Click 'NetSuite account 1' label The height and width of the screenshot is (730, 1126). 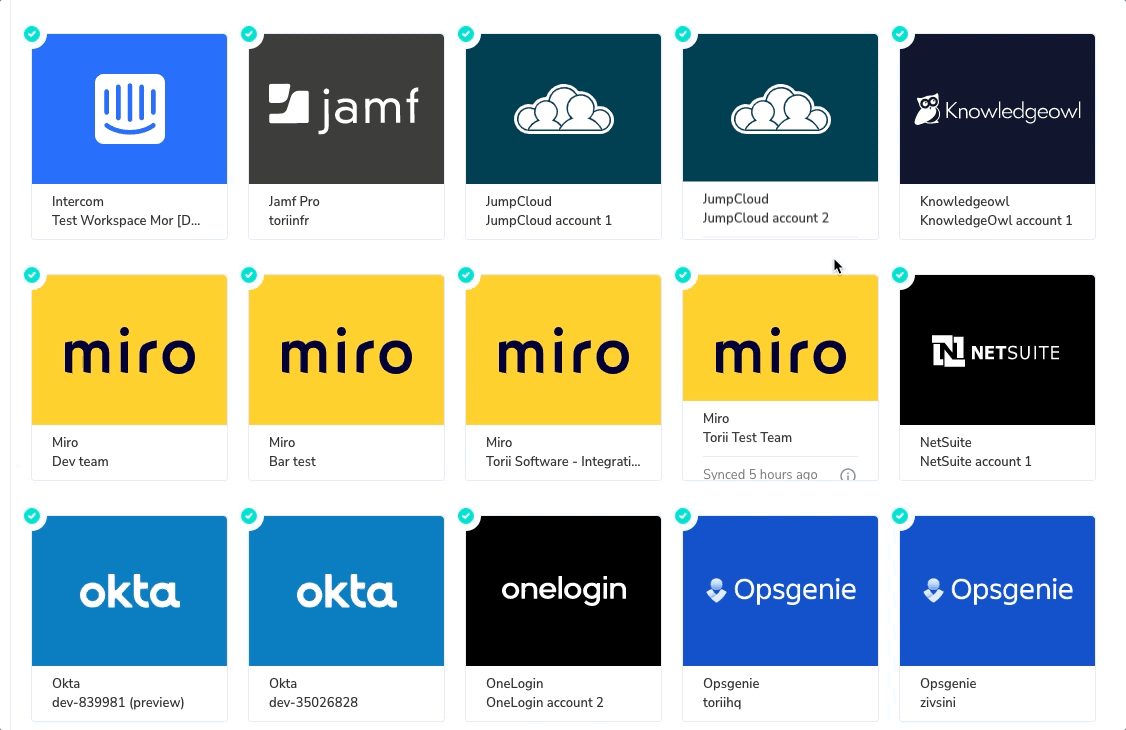(x=975, y=462)
